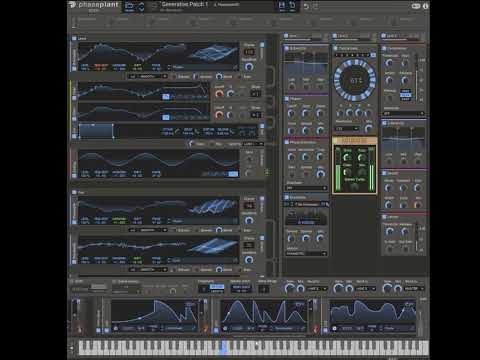Disable the 3-Band EQ in Lane 3
Screen dimensions: 480x360
click(384, 123)
